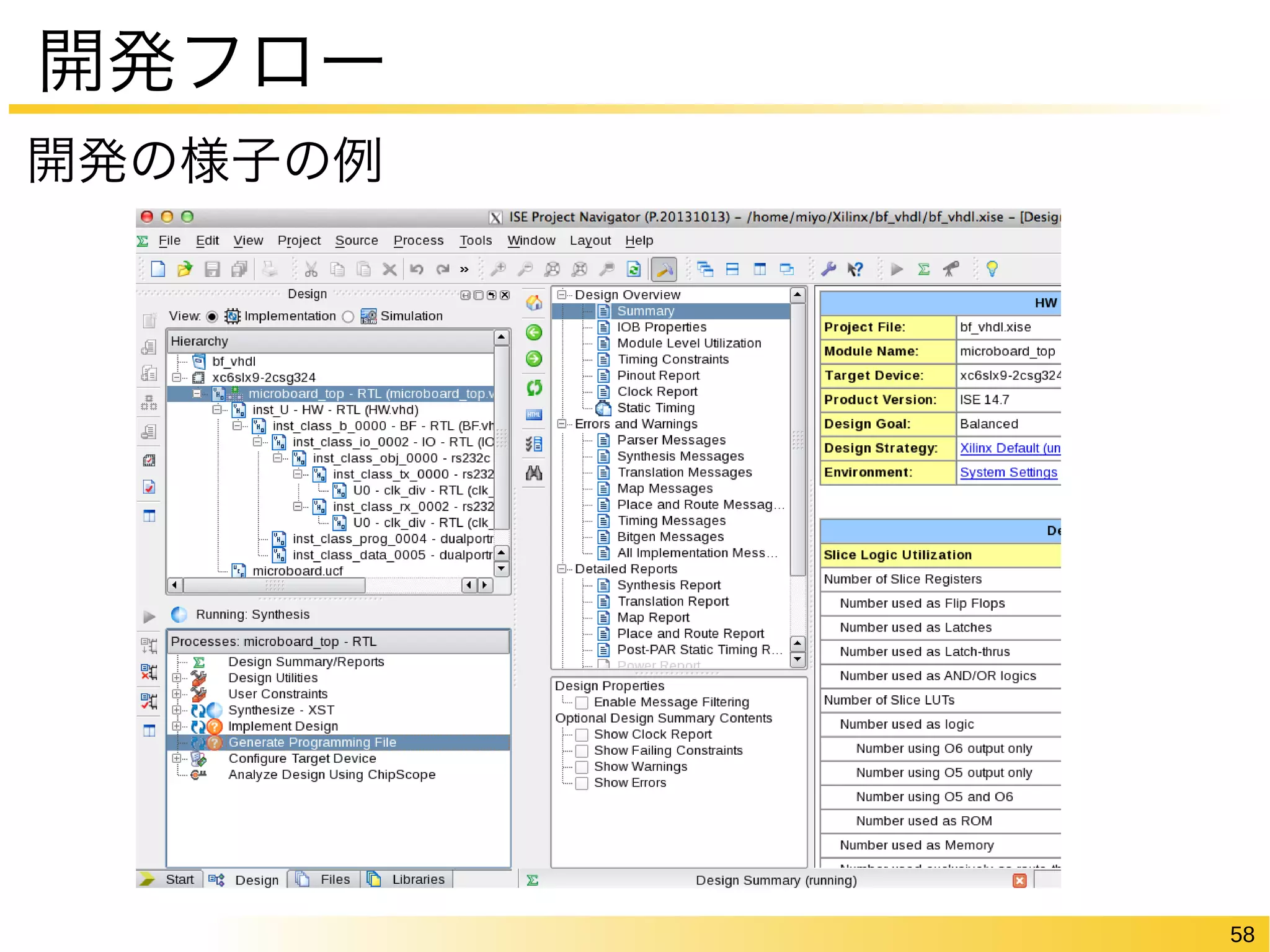Image resolution: width=1270 pixels, height=952 pixels.
Task: Click the green refresh arrows icon
Action: point(534,388)
